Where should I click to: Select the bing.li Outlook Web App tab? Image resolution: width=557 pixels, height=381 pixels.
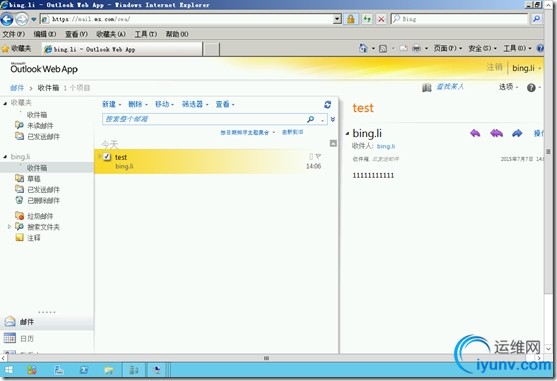tap(122, 49)
